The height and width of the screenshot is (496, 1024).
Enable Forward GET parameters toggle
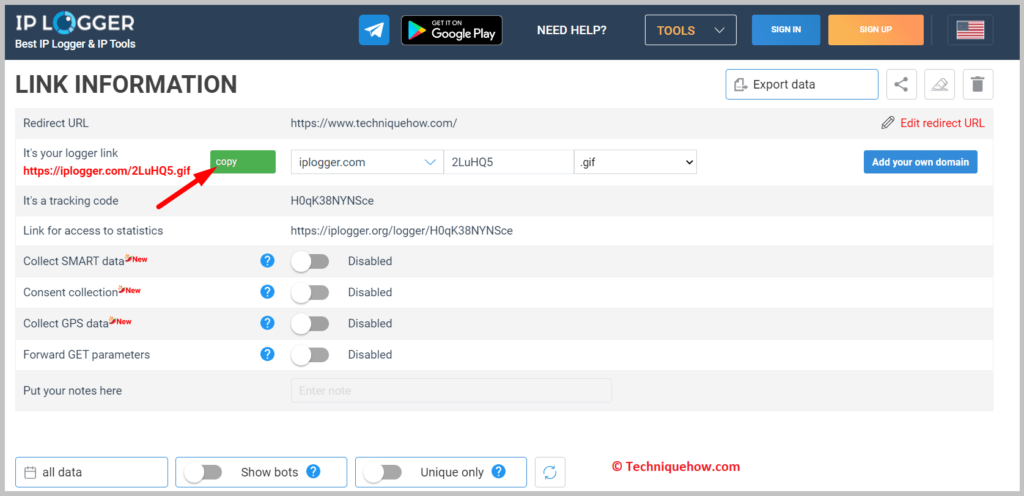point(310,354)
